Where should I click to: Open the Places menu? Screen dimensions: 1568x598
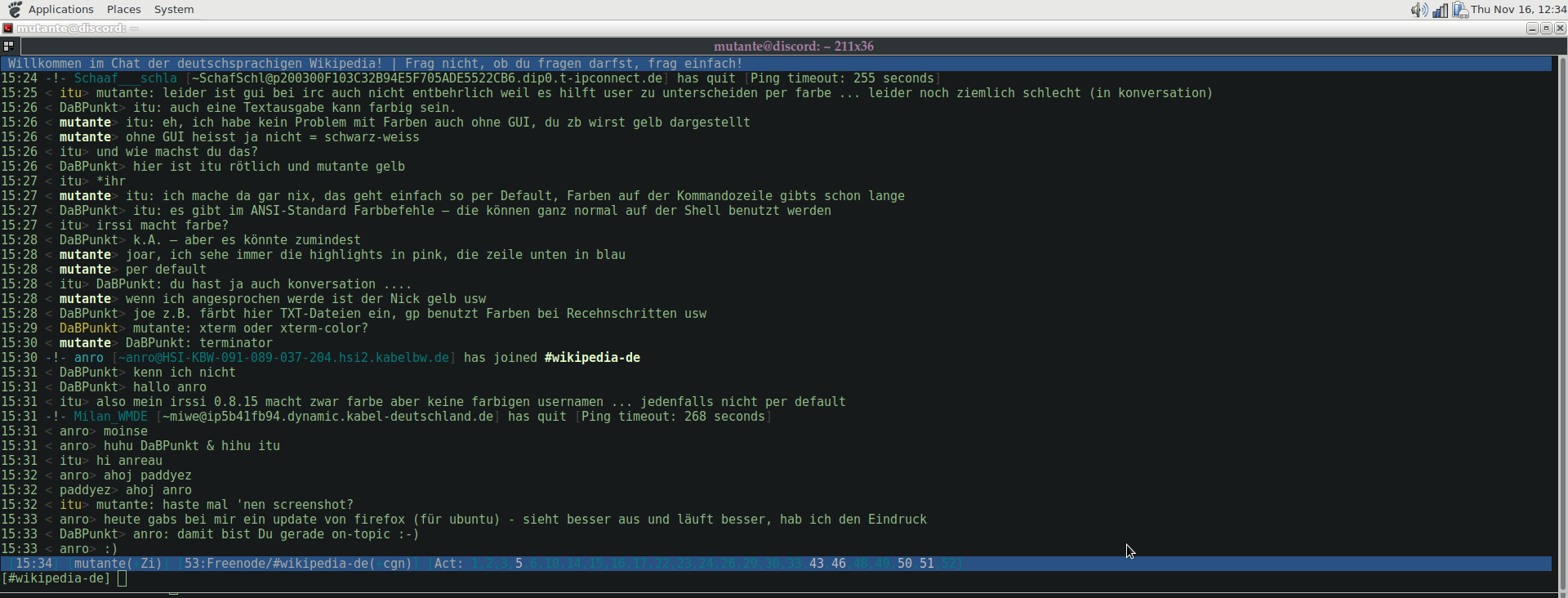124,9
